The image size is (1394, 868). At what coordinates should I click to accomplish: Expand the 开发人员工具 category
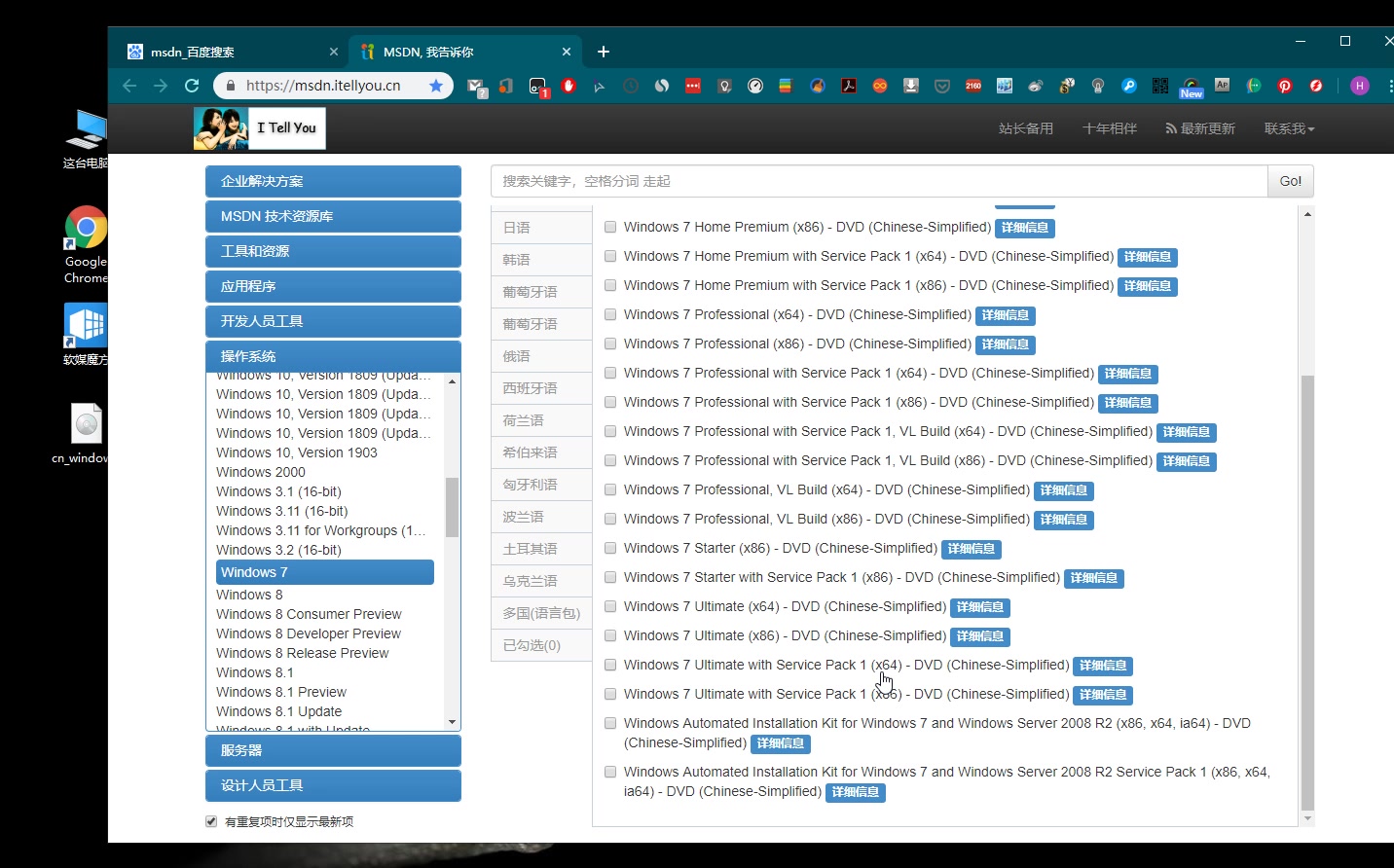pos(333,321)
